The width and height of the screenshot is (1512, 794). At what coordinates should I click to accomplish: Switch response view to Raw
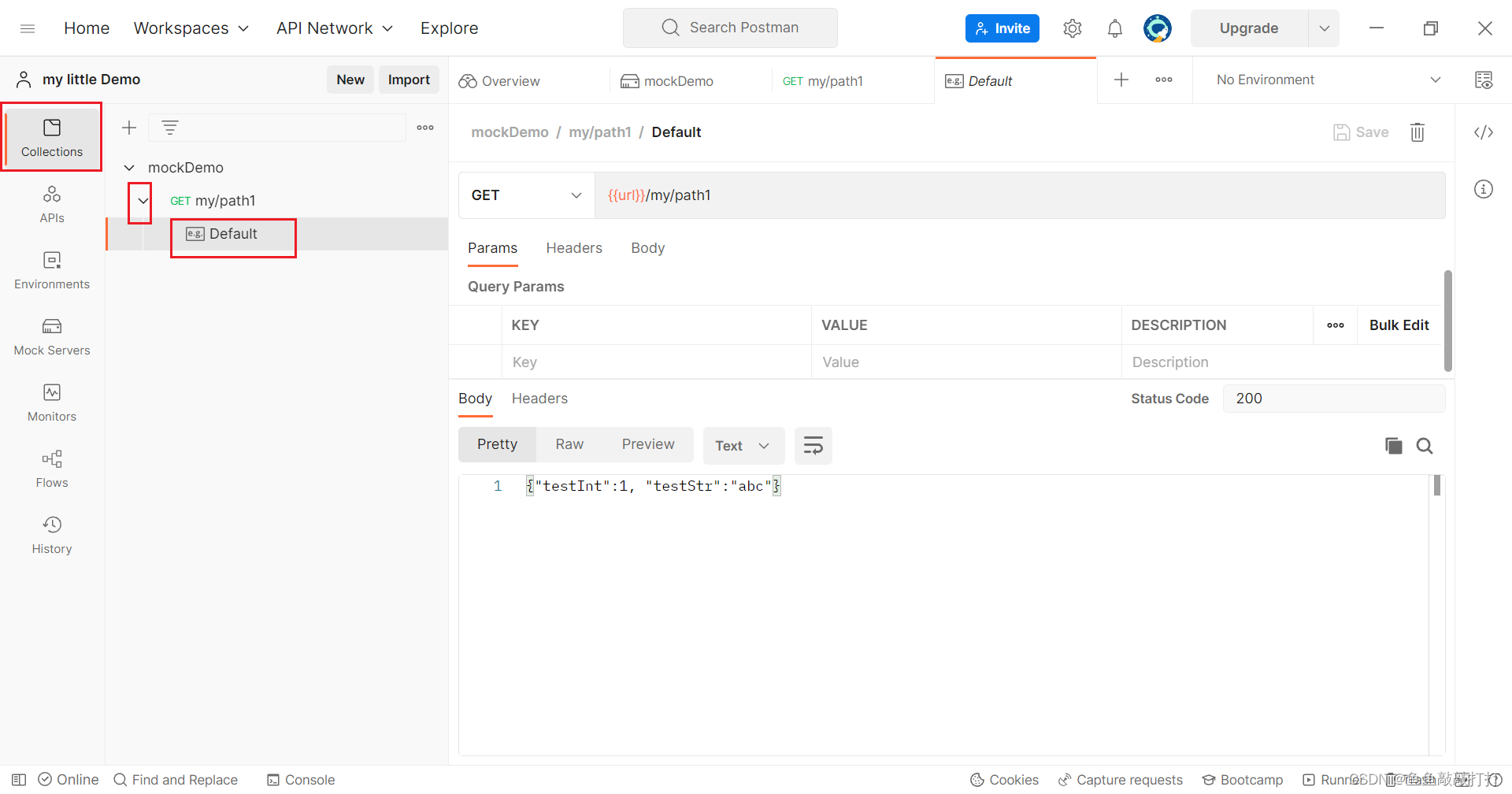(x=569, y=444)
